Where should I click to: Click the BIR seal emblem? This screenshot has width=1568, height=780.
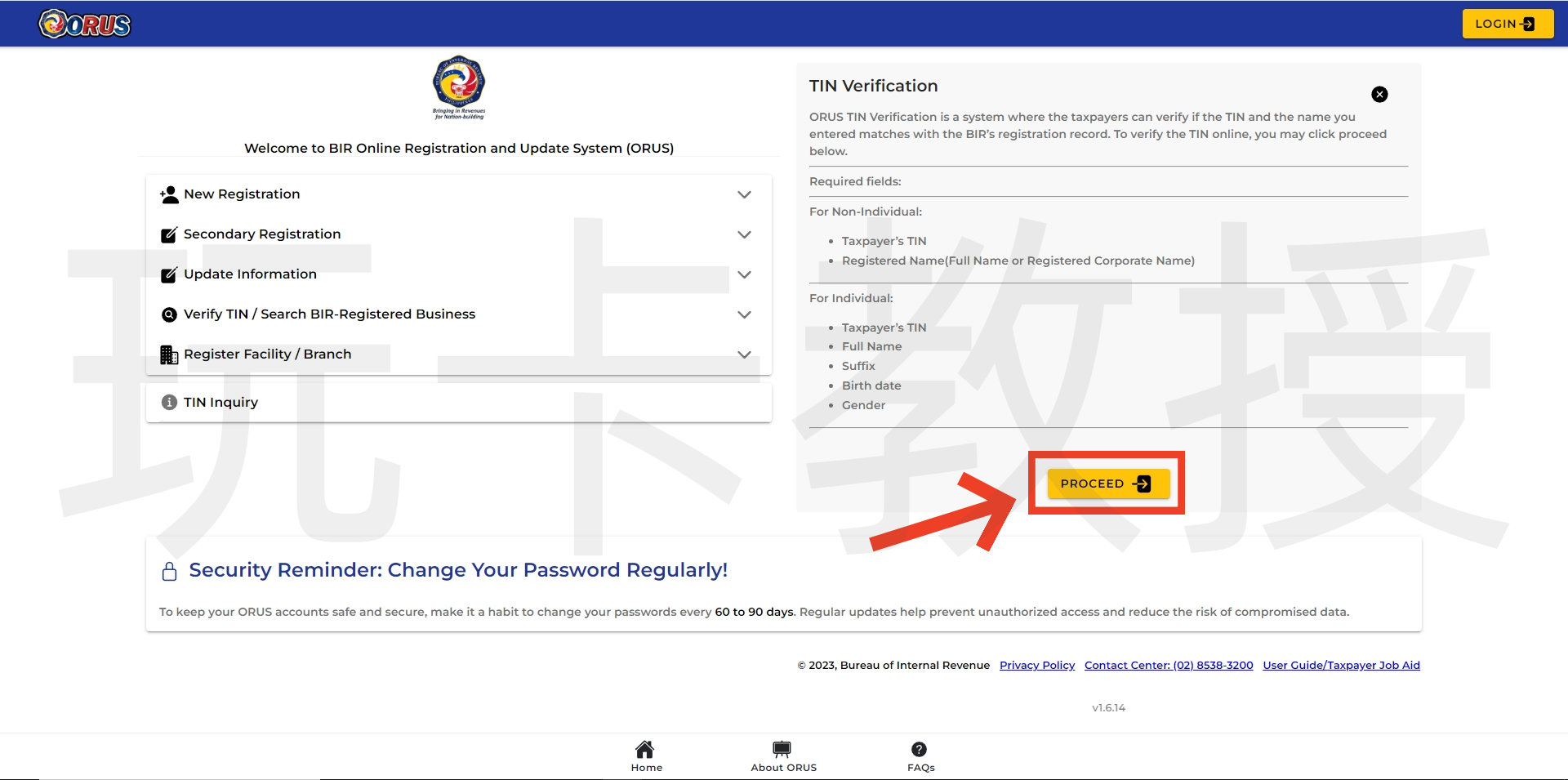[x=459, y=83]
